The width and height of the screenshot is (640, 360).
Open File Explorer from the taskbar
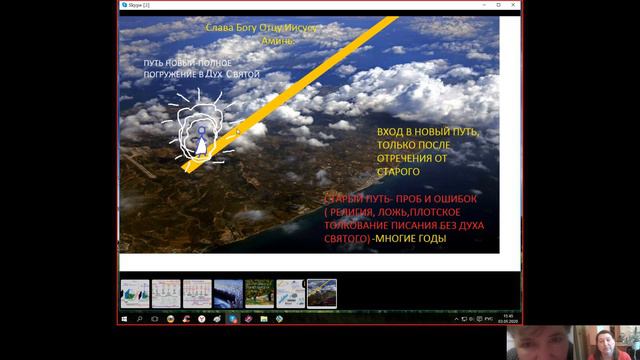click(x=264, y=319)
